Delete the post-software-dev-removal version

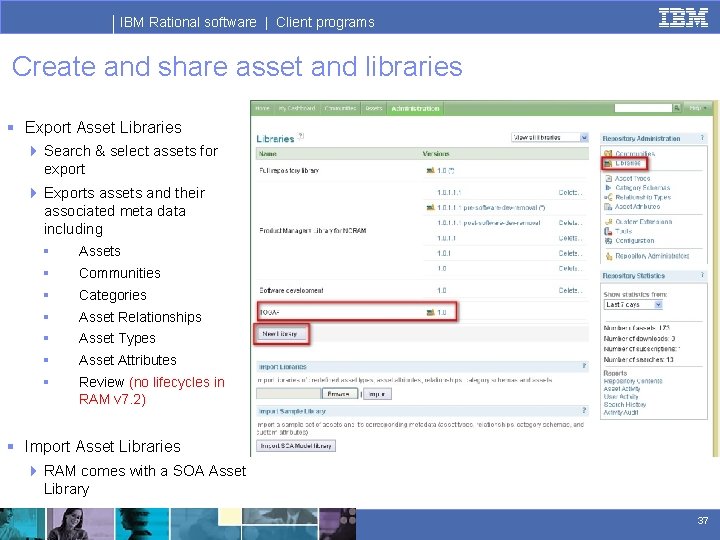pyautogui.click(x=570, y=223)
